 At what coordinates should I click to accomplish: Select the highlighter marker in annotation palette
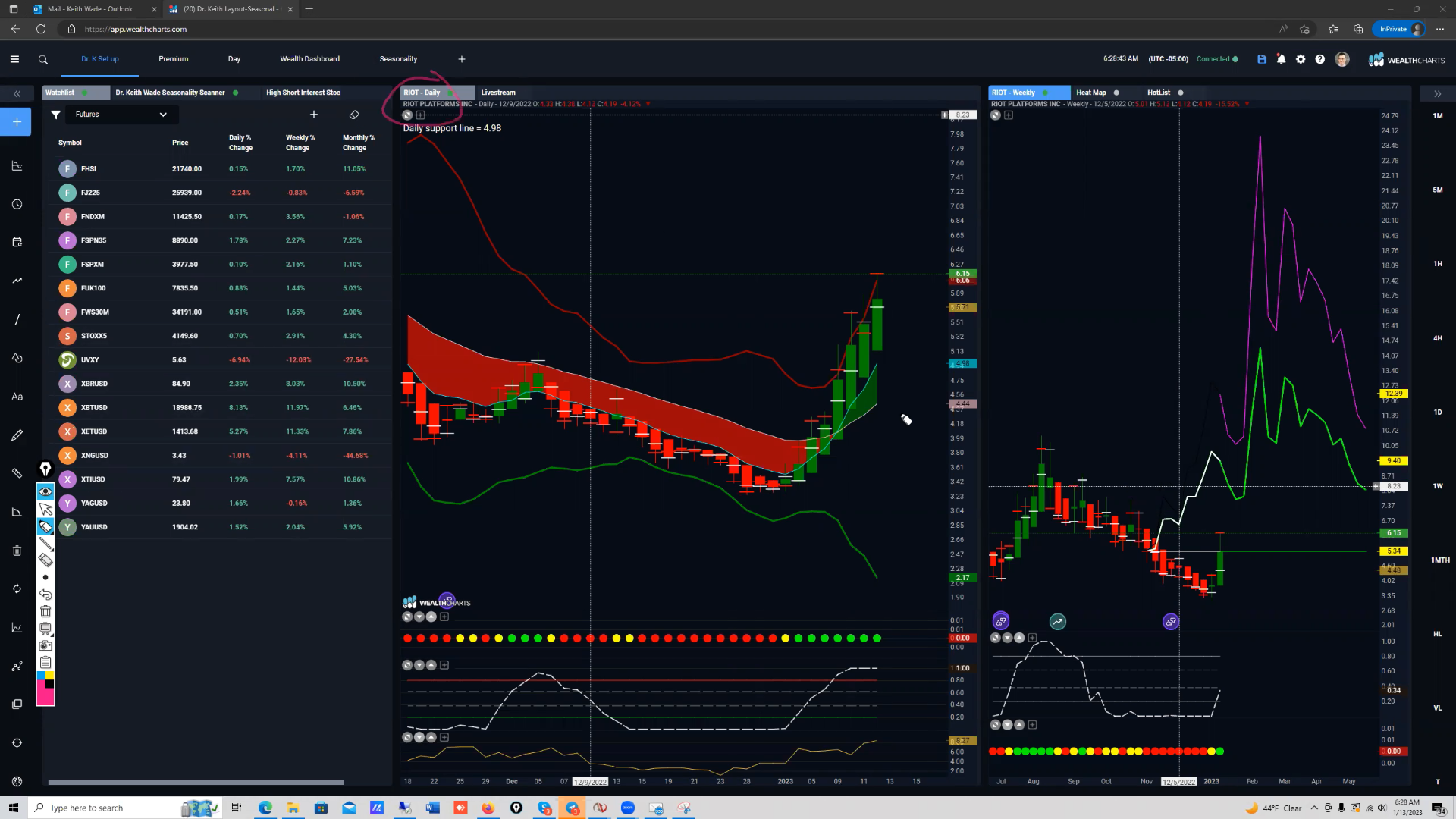(45, 526)
